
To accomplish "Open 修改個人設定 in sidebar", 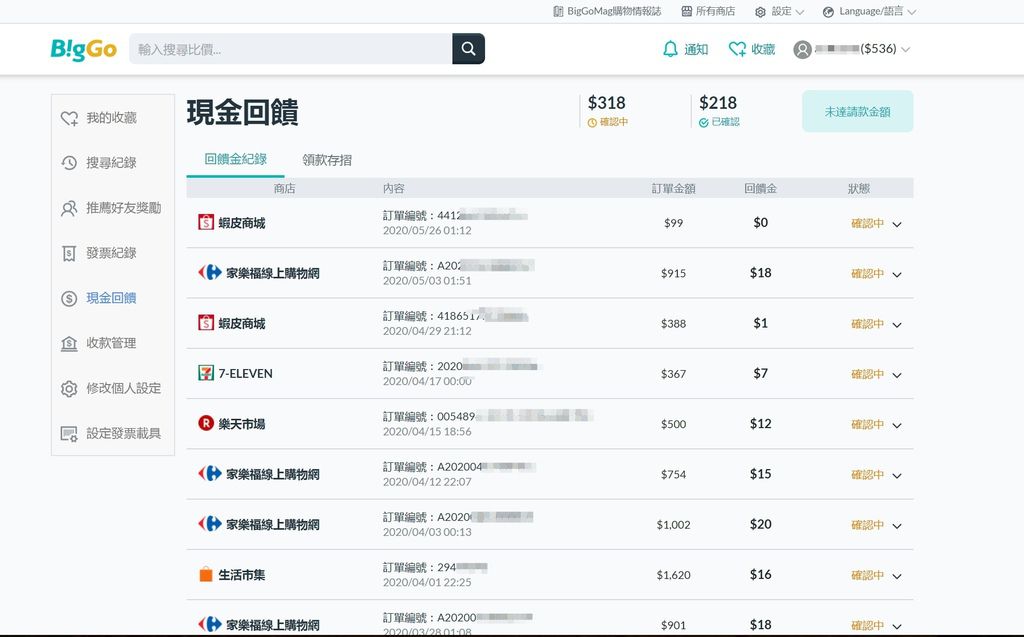I will (x=123, y=388).
